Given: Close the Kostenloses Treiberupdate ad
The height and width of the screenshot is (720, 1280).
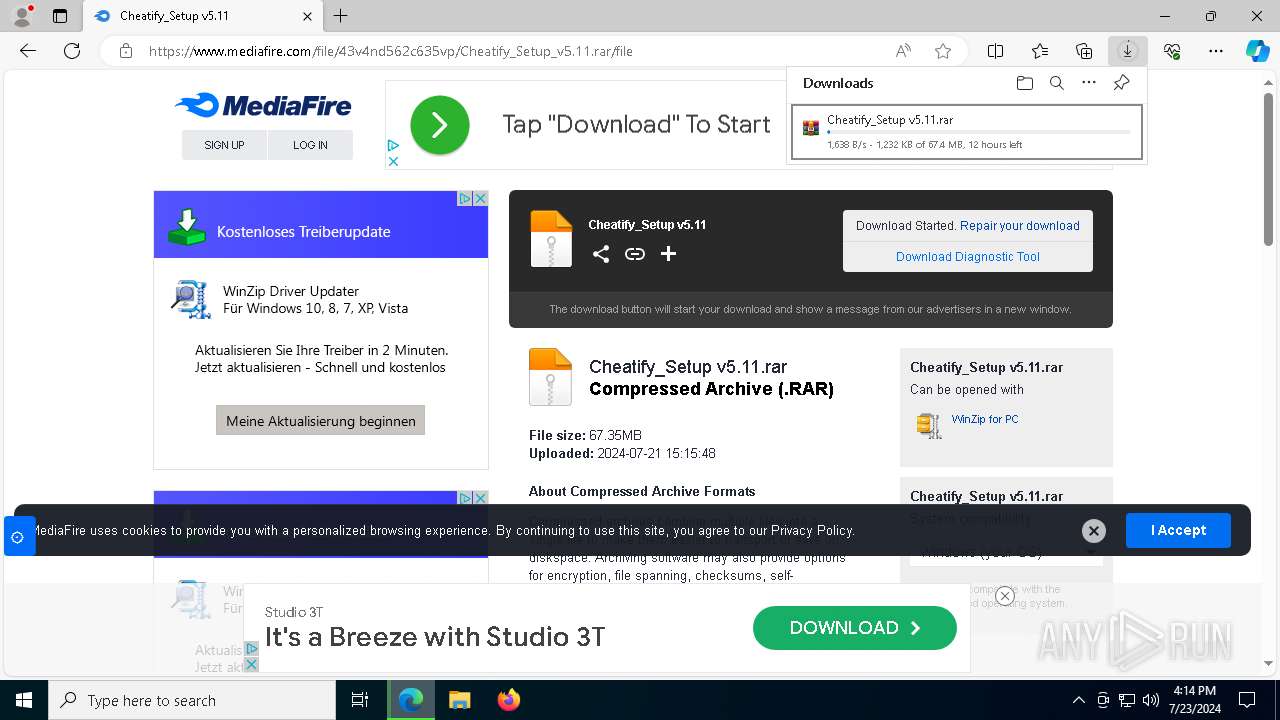Looking at the screenshot, I should pyautogui.click(x=480, y=199).
